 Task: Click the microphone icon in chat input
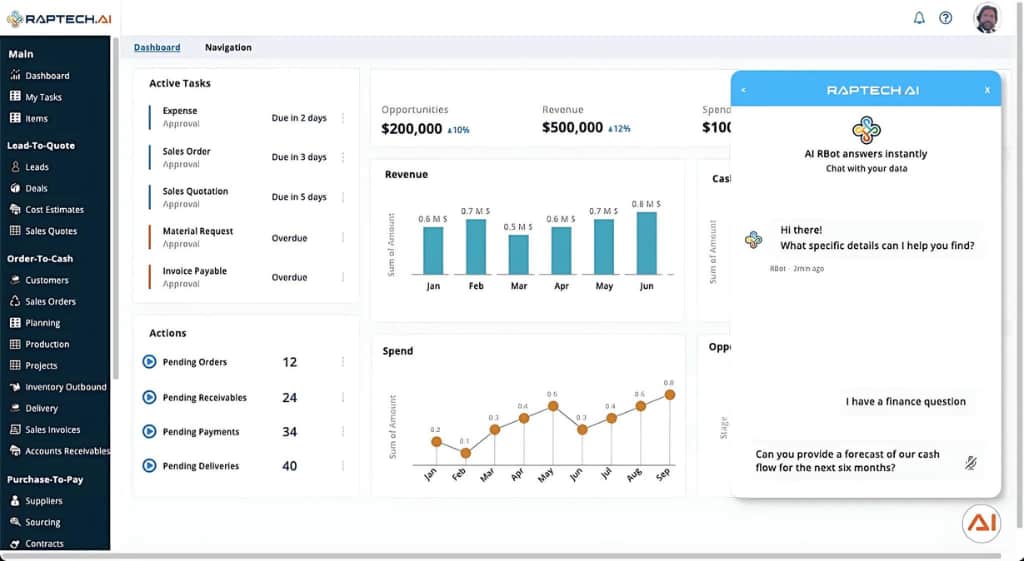coord(970,462)
